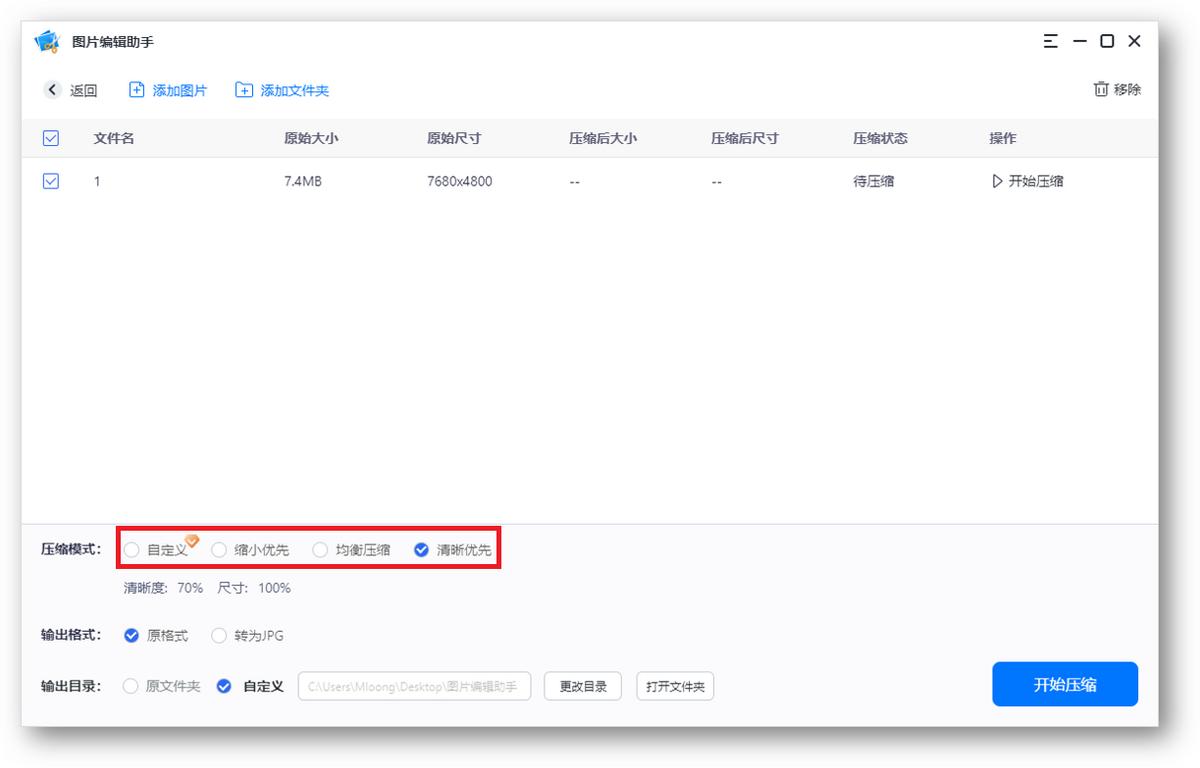This screenshot has width=1200, height=768.
Task: Click the back arrow next to 返回
Action: pyautogui.click(x=52, y=89)
